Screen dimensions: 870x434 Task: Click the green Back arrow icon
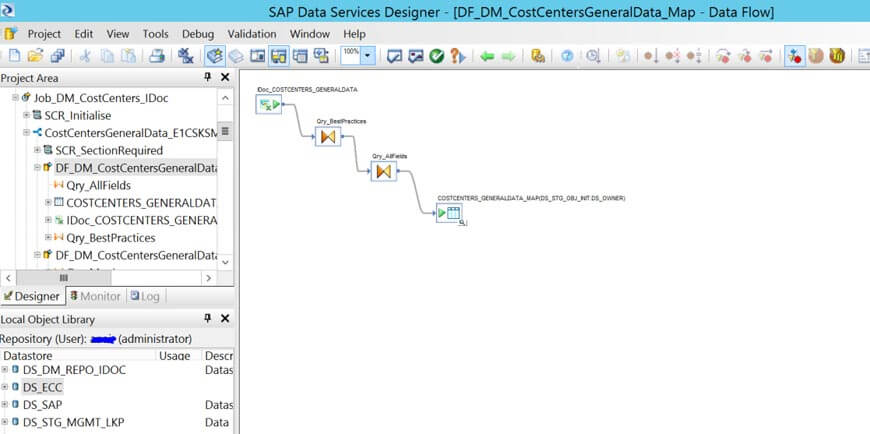pyautogui.click(x=487, y=56)
